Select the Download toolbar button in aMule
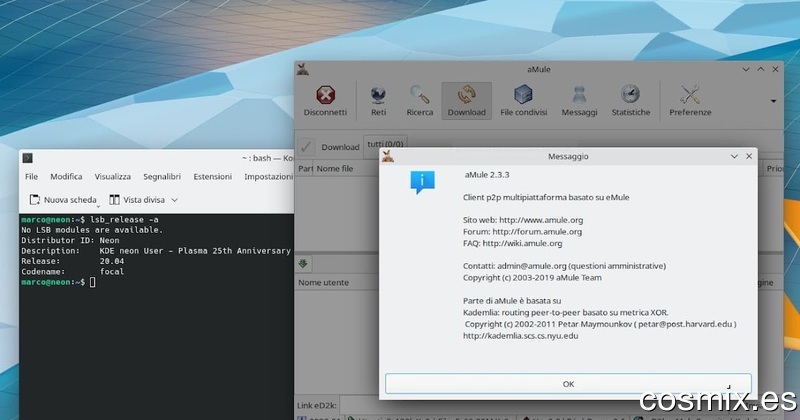 (466, 101)
